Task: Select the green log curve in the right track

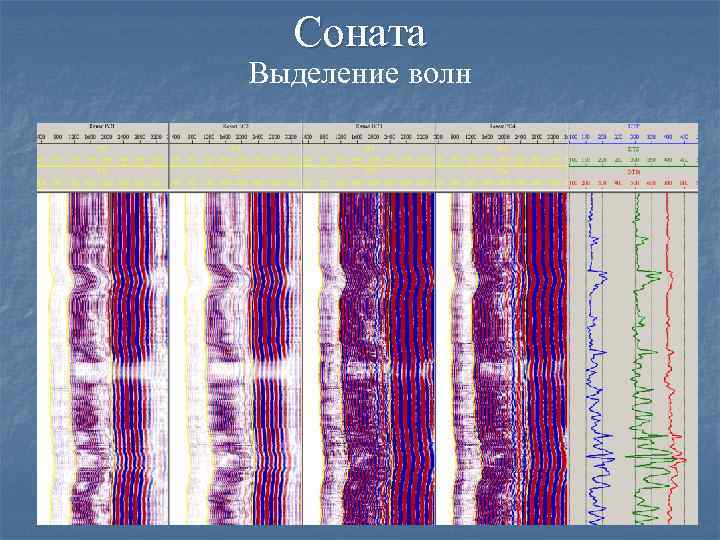Action: (647, 359)
